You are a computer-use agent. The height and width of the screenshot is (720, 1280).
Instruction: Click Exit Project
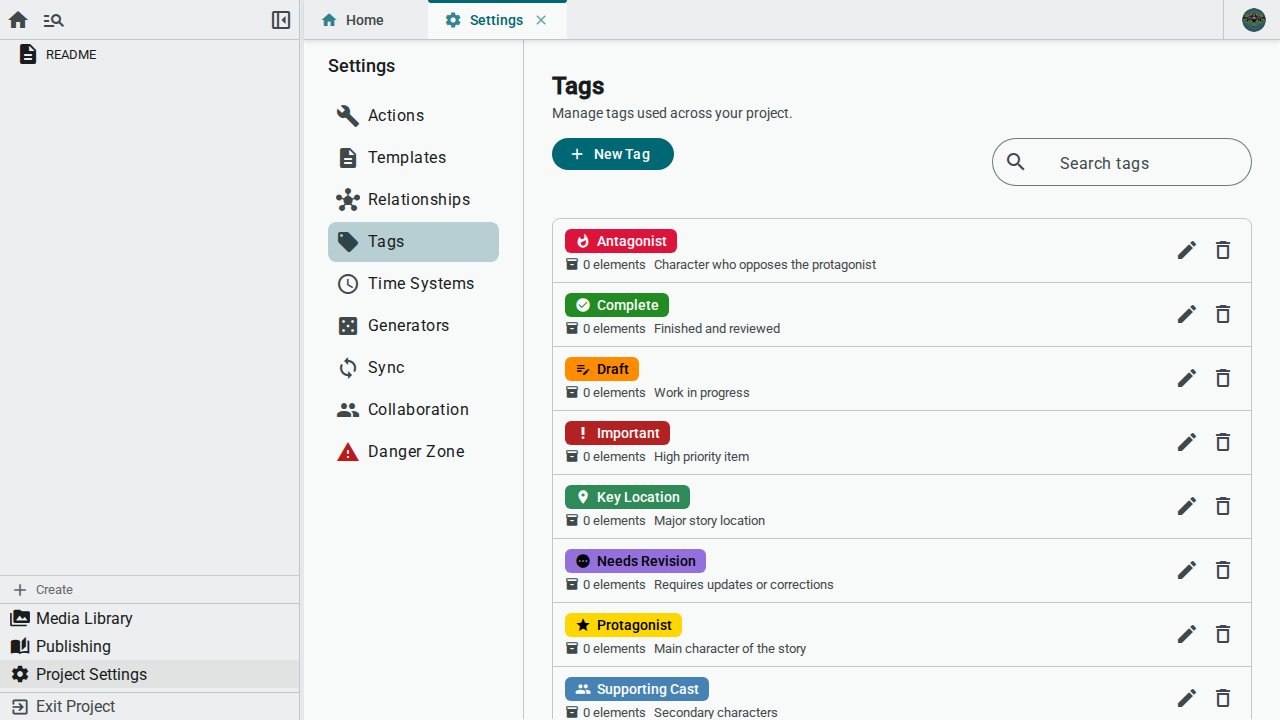pos(150,706)
